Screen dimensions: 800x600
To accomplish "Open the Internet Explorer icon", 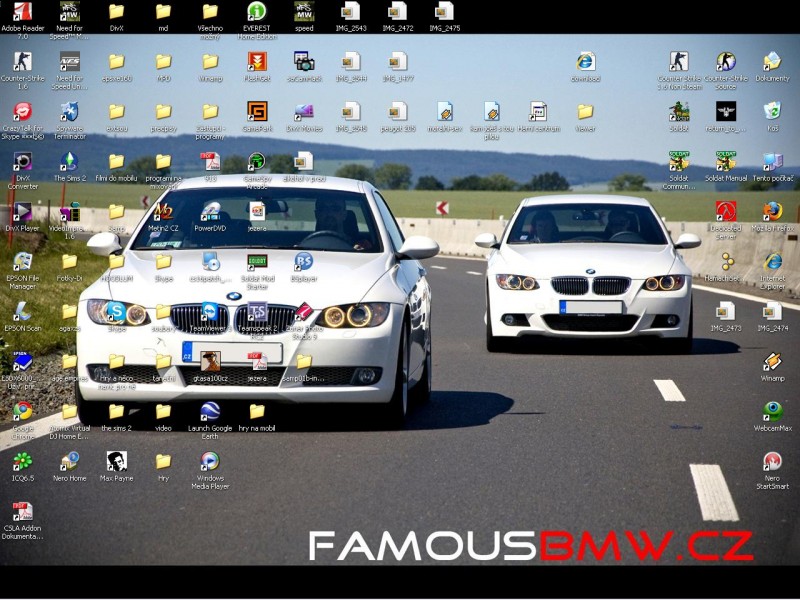I will click(x=772, y=261).
